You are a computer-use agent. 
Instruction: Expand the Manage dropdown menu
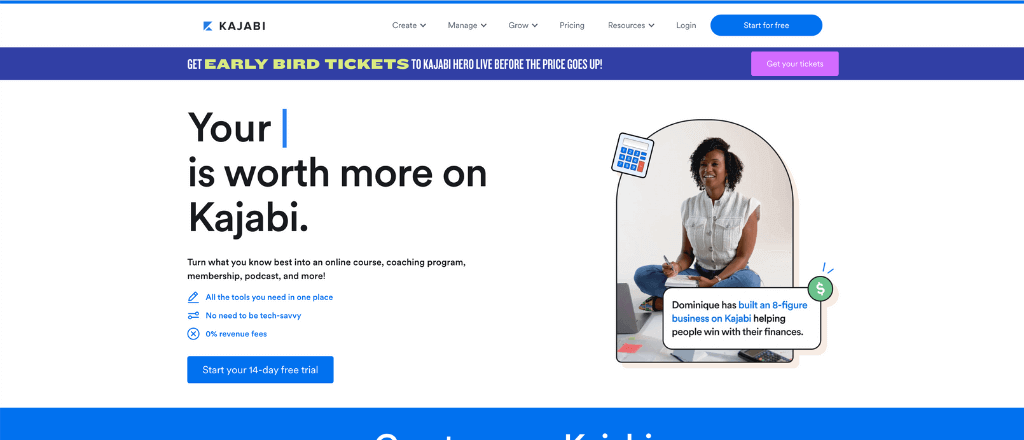[467, 25]
